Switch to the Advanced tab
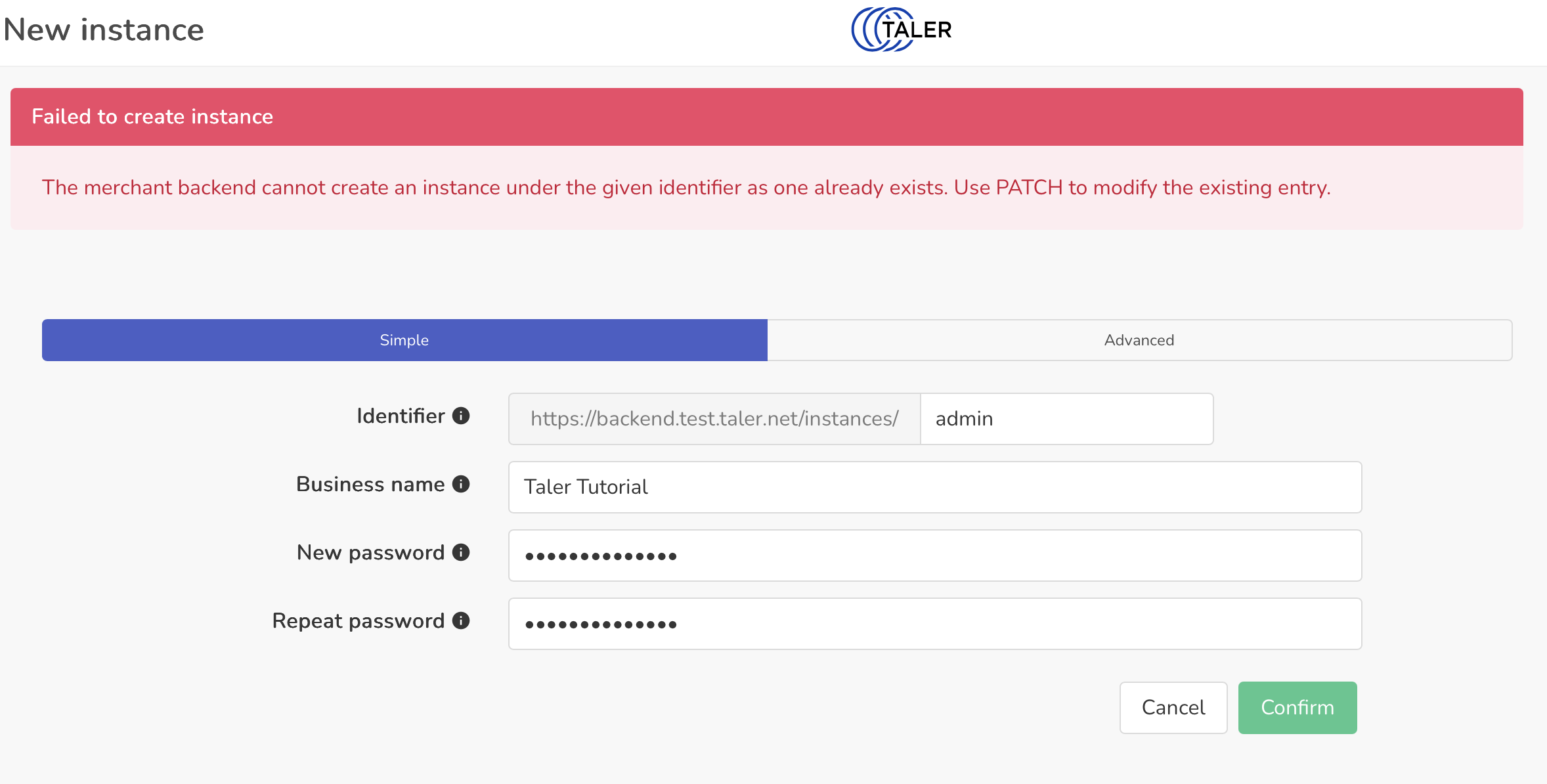The width and height of the screenshot is (1547, 784). (x=1139, y=340)
